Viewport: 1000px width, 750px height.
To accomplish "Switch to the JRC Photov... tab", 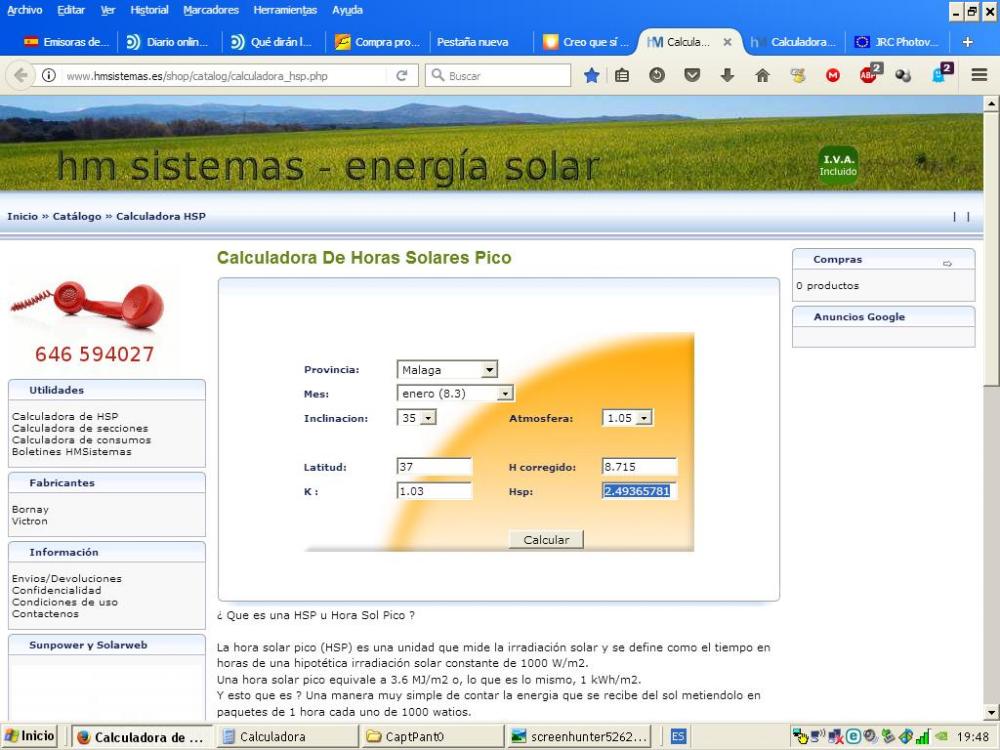I will (897, 42).
